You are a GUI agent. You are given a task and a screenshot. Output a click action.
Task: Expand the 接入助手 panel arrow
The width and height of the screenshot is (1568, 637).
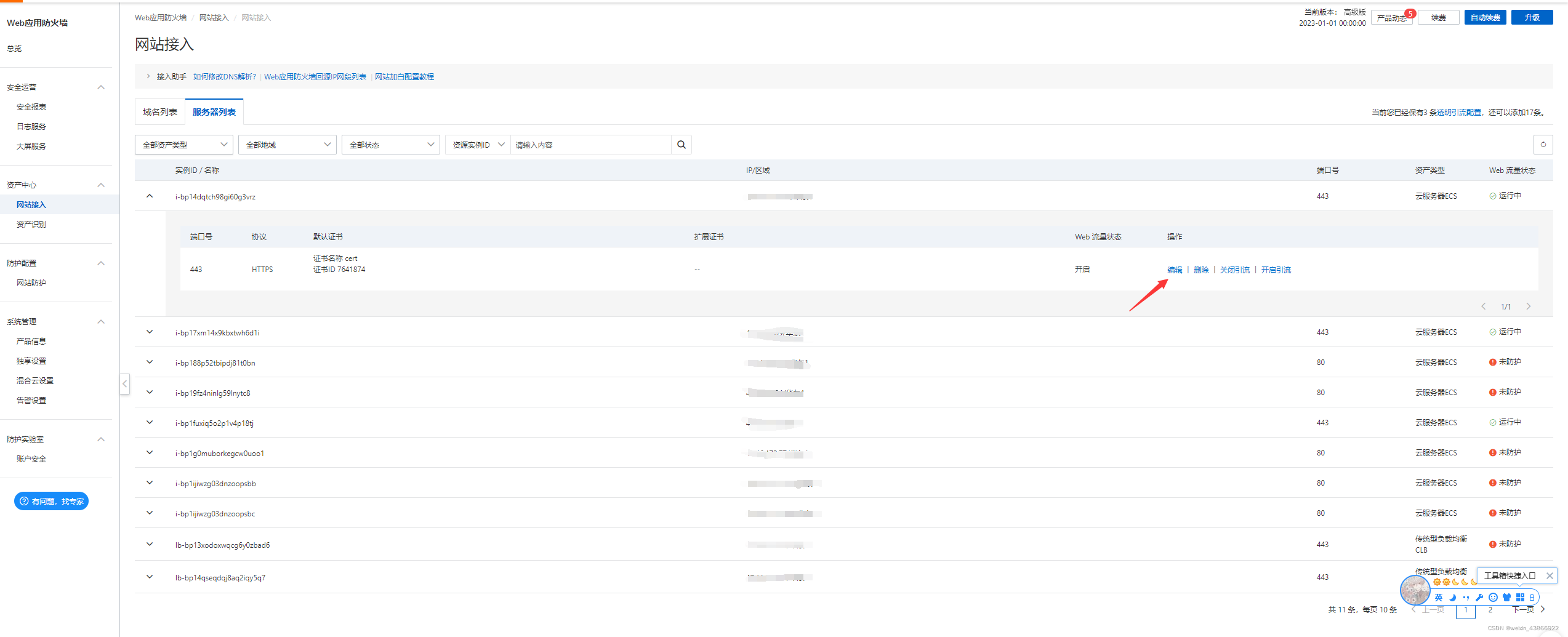148,76
